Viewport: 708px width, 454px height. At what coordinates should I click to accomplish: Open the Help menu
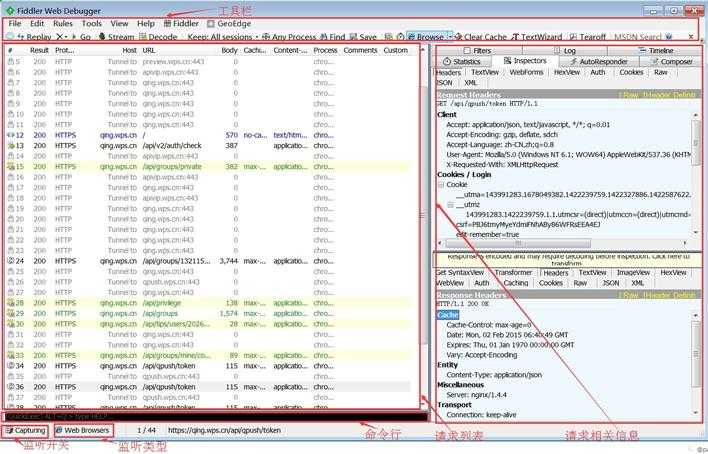146,23
